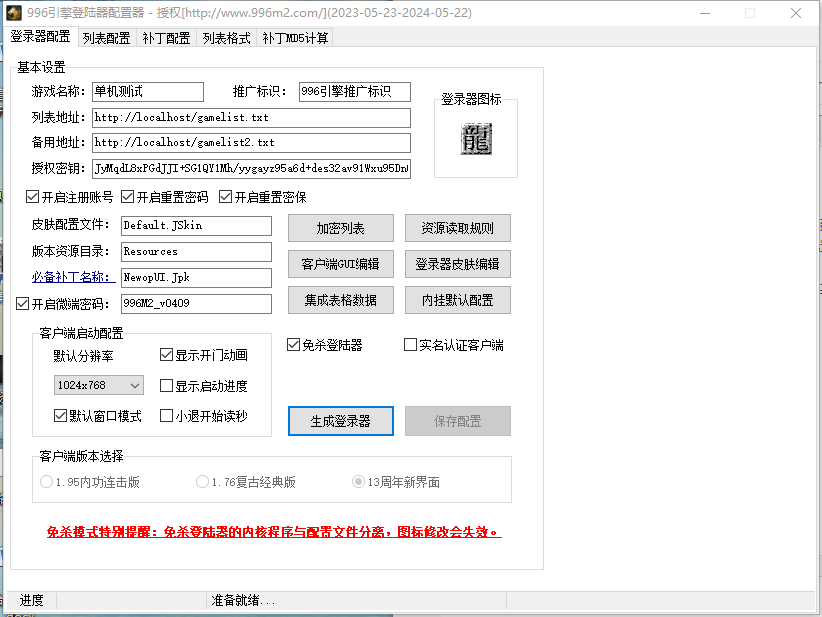The width and height of the screenshot is (822, 617).
Task: Click the 授权密钥 text field
Action: coord(250,168)
